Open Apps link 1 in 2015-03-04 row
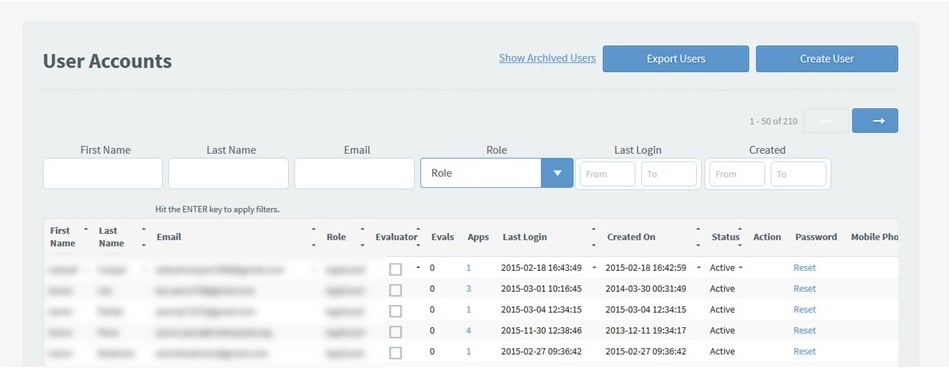This screenshot has width=949, height=368. coord(468,309)
